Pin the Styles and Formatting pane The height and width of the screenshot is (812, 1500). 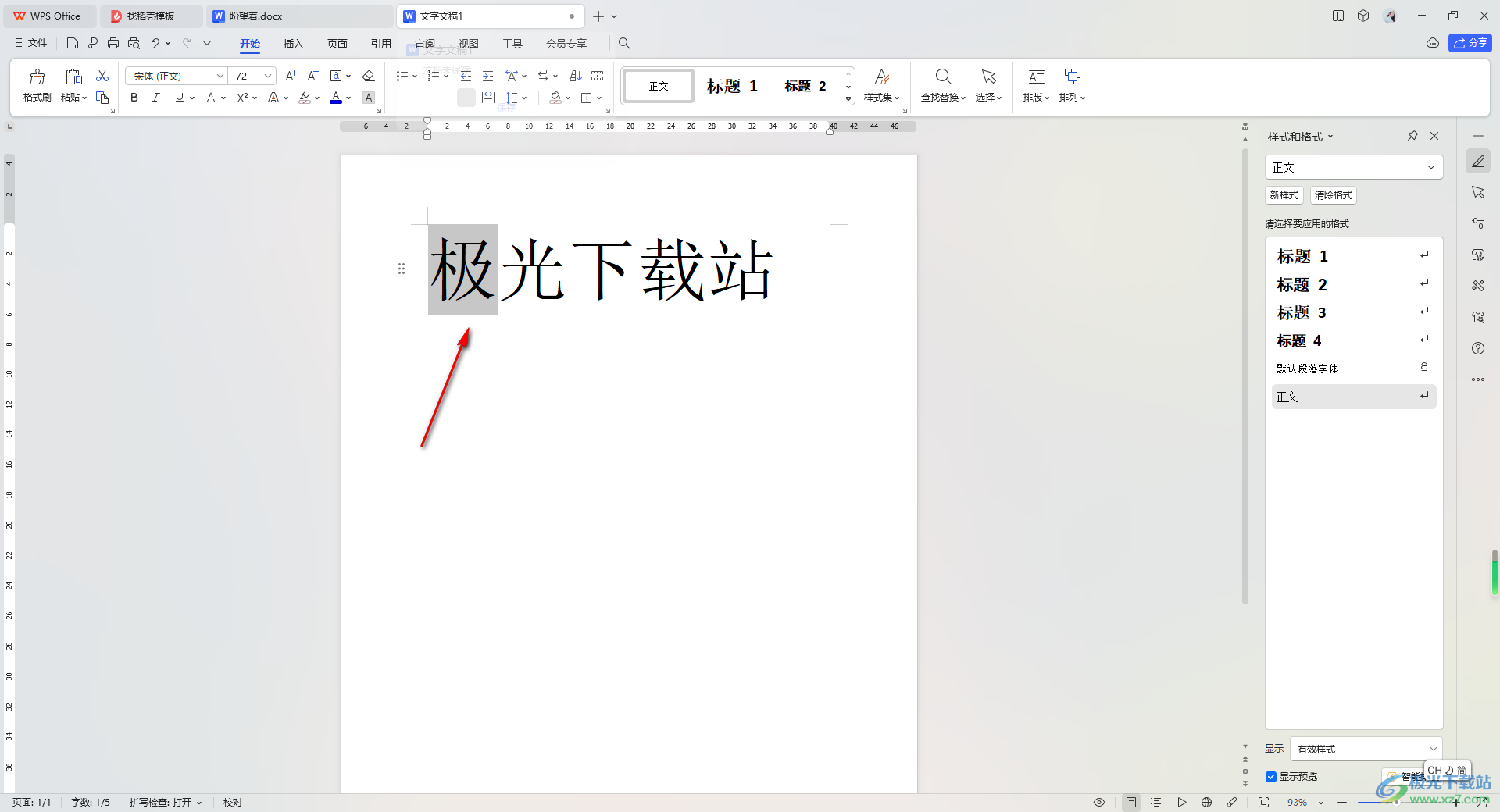1412,136
